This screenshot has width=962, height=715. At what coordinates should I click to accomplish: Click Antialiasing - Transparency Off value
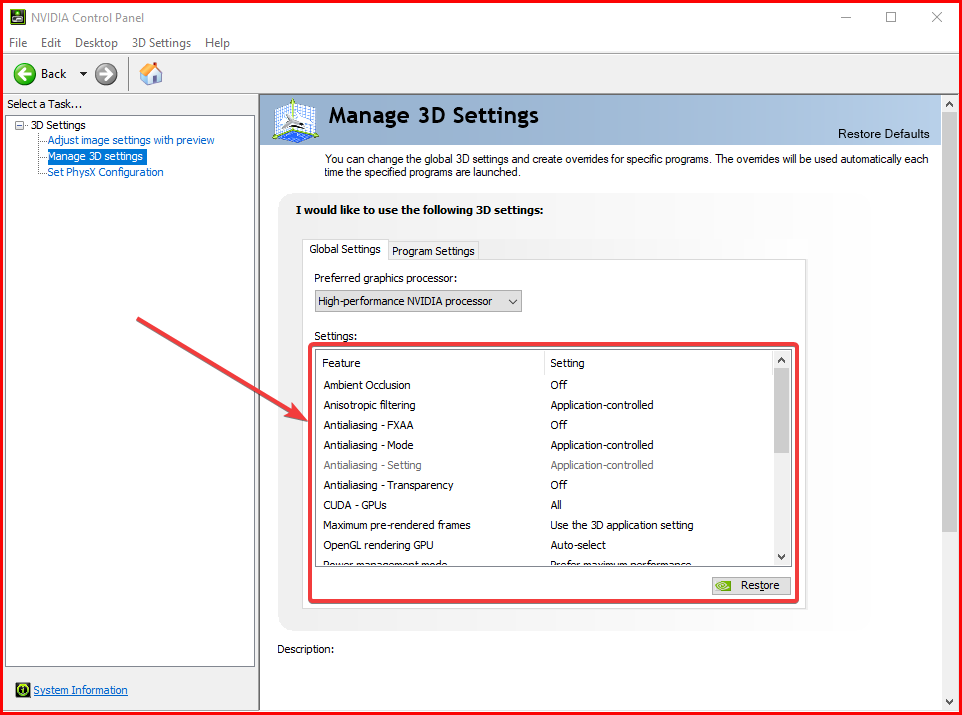[558, 485]
